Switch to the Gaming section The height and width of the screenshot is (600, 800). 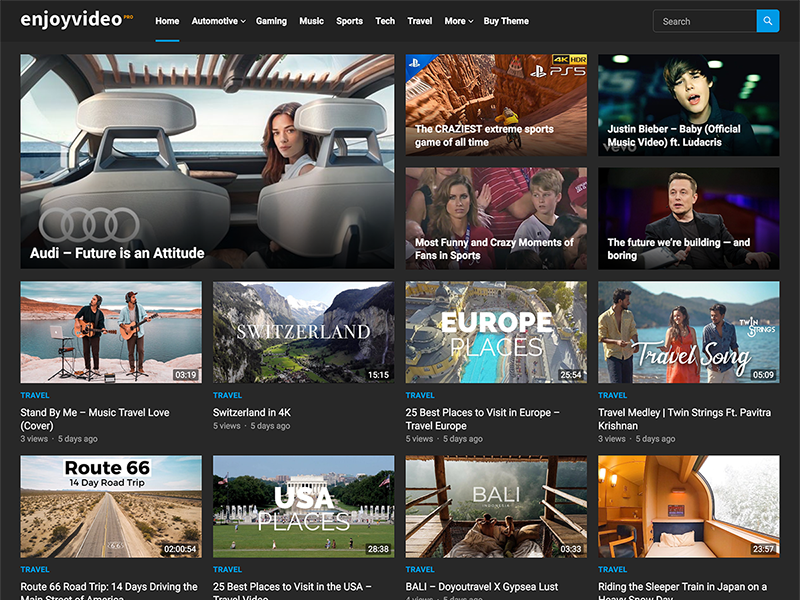(x=271, y=20)
